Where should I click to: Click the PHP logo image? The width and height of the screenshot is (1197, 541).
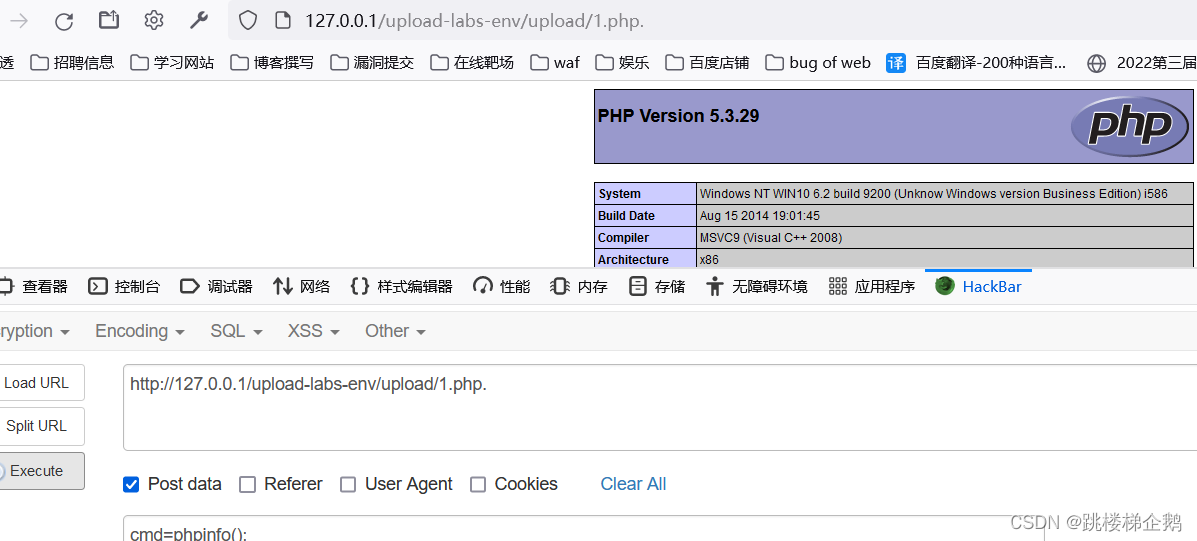[1130, 126]
